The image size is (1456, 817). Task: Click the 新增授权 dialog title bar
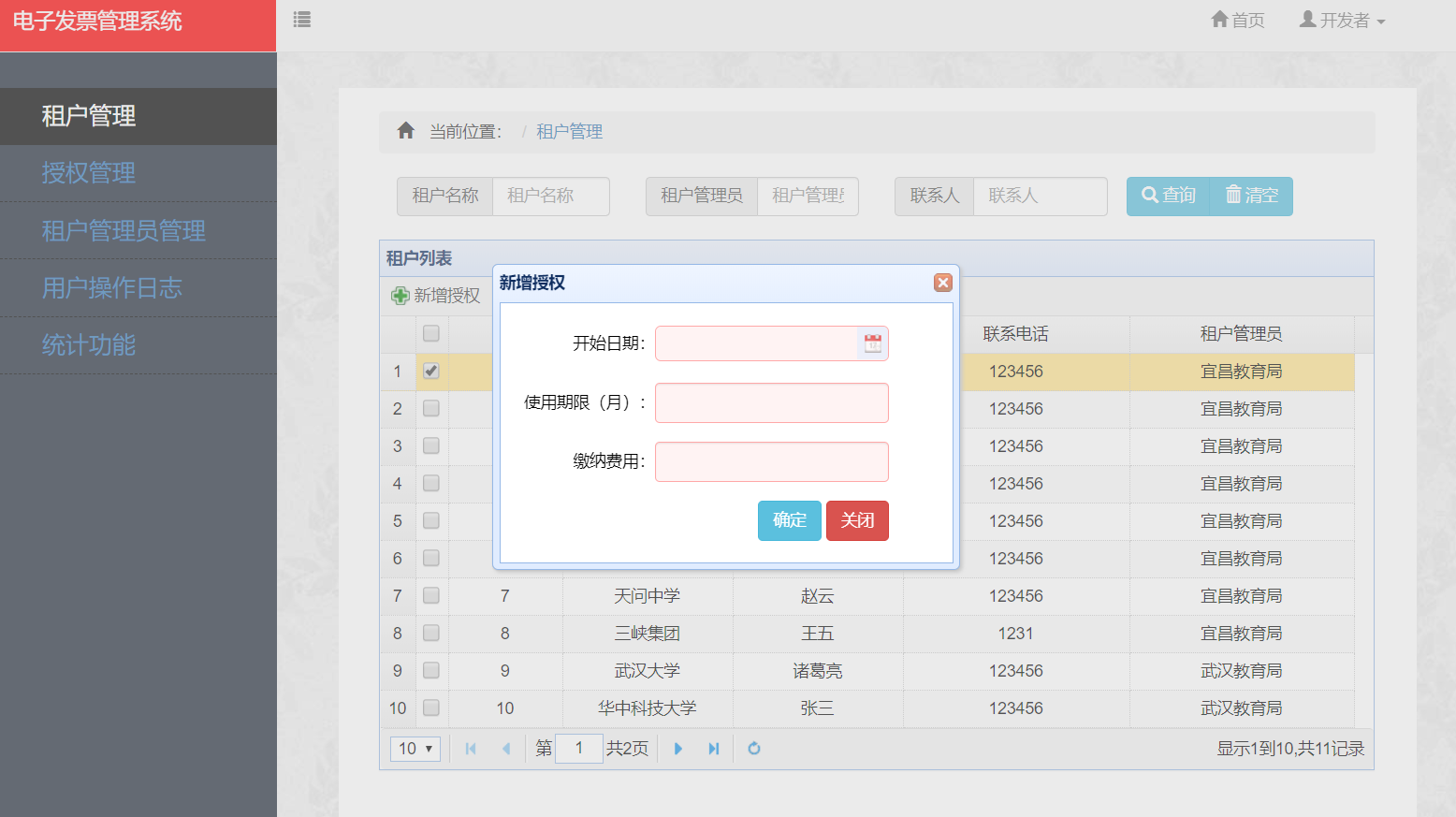click(x=726, y=283)
